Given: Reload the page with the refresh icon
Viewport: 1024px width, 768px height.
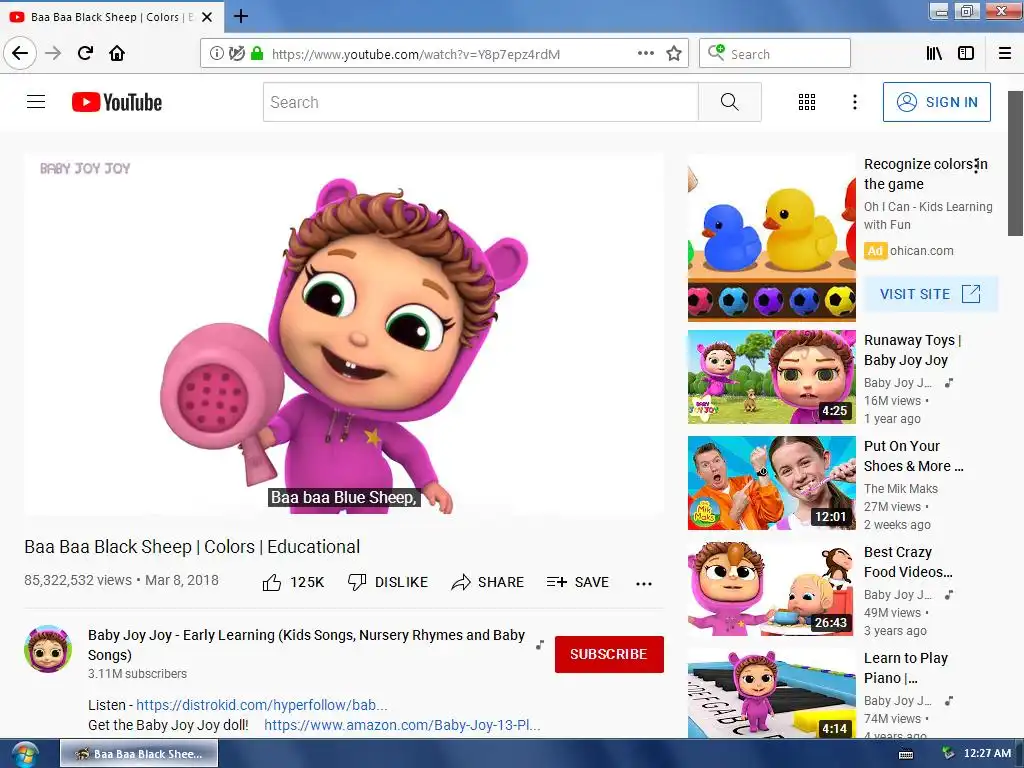Looking at the screenshot, I should click(x=85, y=53).
